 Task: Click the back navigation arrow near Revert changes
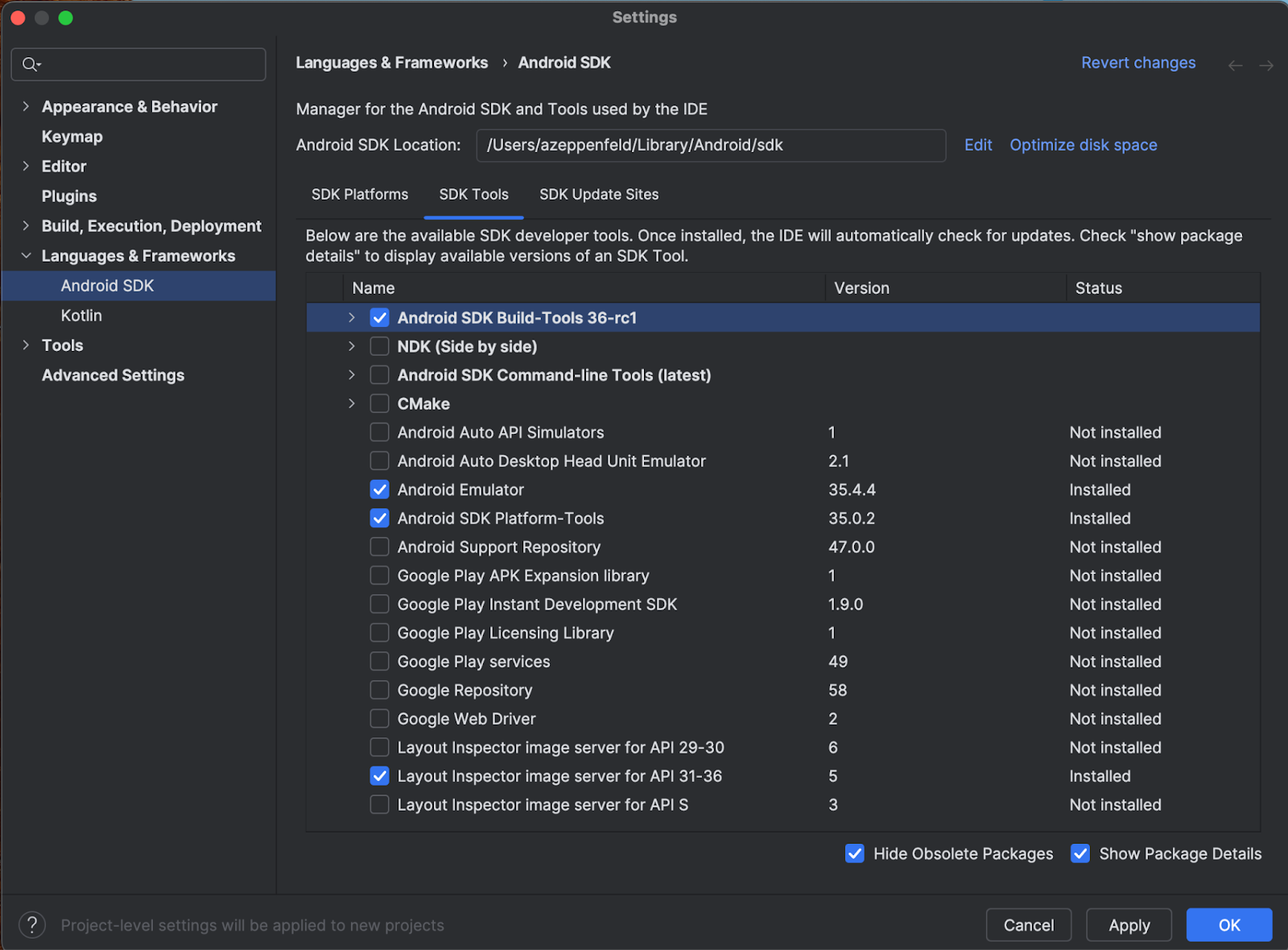click(x=1235, y=65)
